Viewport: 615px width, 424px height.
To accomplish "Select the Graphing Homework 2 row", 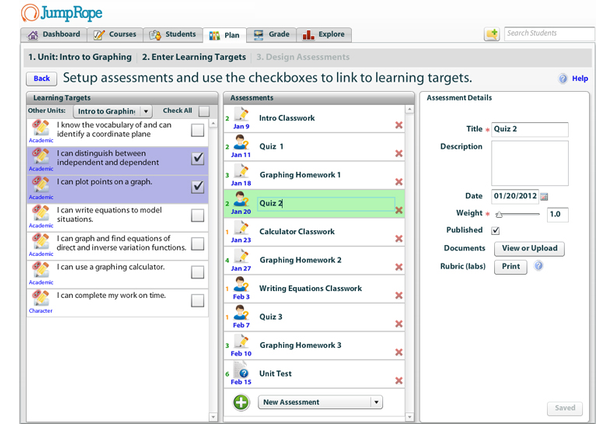I will 314,260.
